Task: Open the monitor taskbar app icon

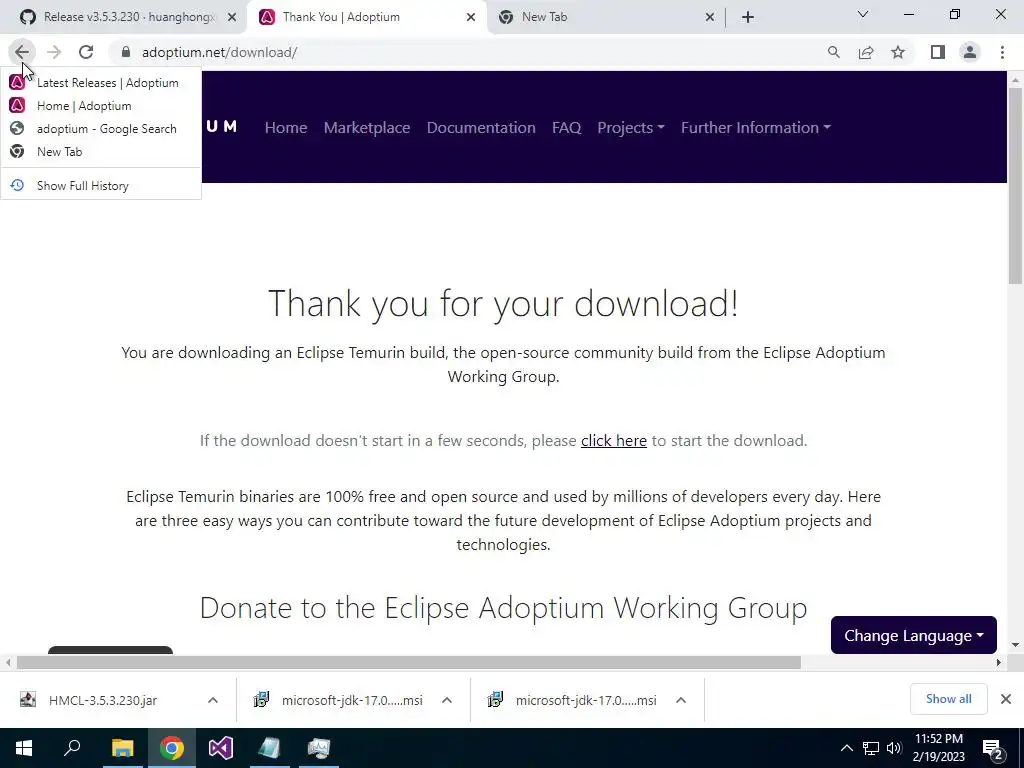Action: [319, 748]
